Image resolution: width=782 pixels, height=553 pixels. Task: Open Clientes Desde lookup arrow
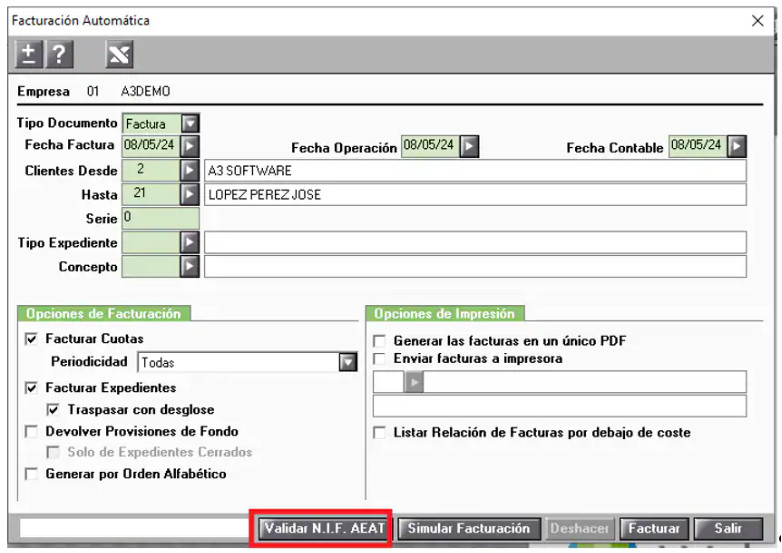[190, 171]
